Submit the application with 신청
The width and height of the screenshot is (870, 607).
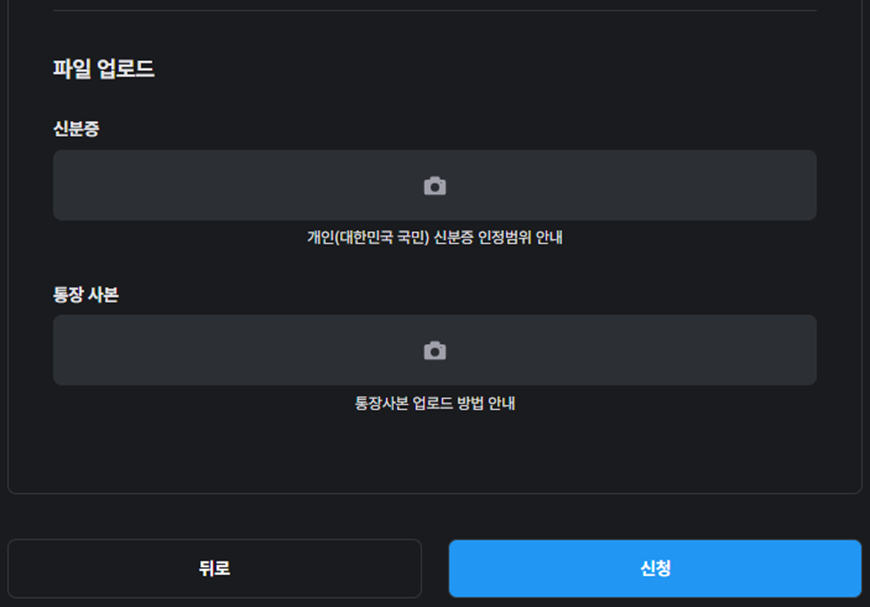(654, 568)
